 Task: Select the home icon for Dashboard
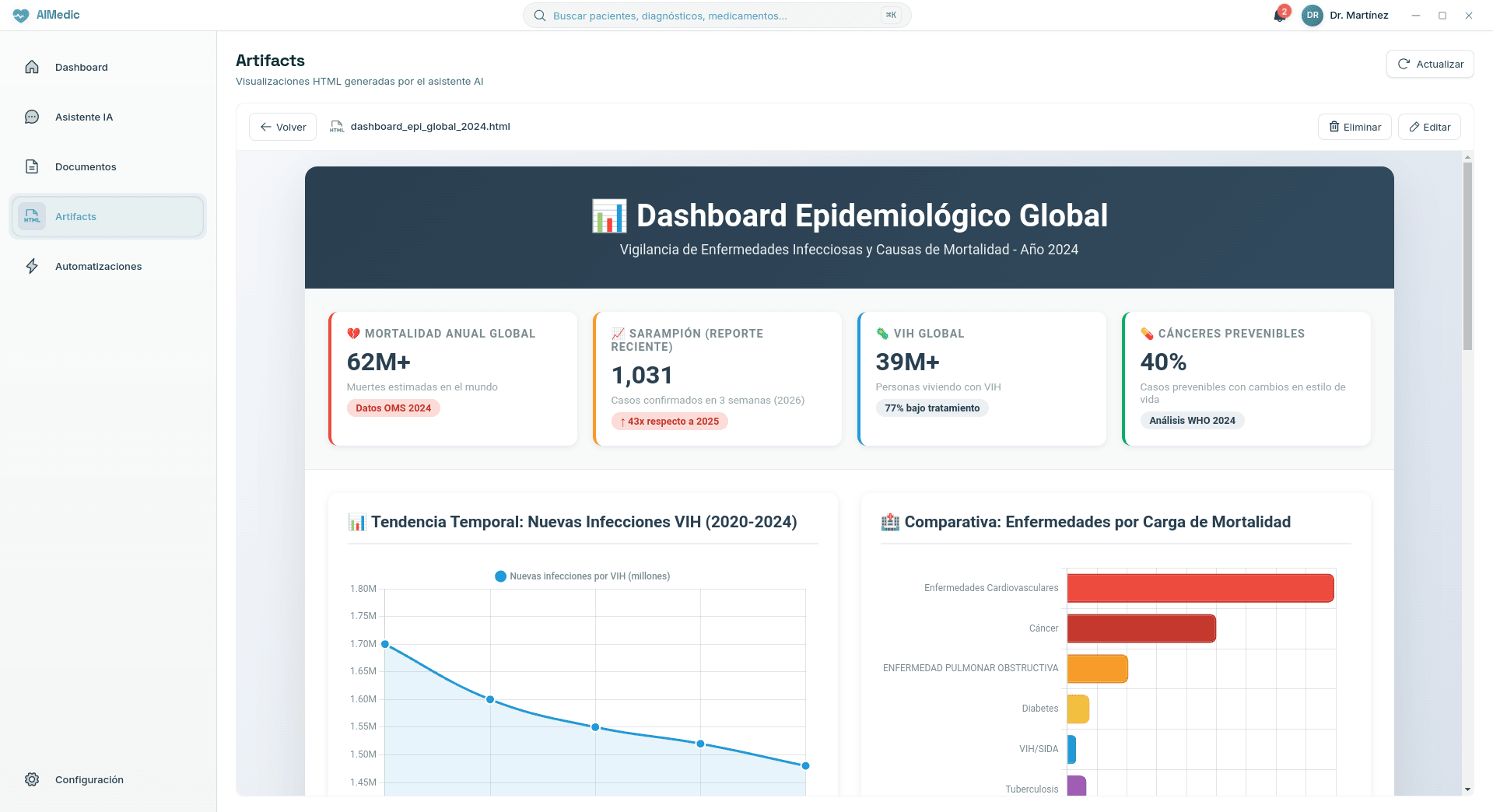point(31,67)
